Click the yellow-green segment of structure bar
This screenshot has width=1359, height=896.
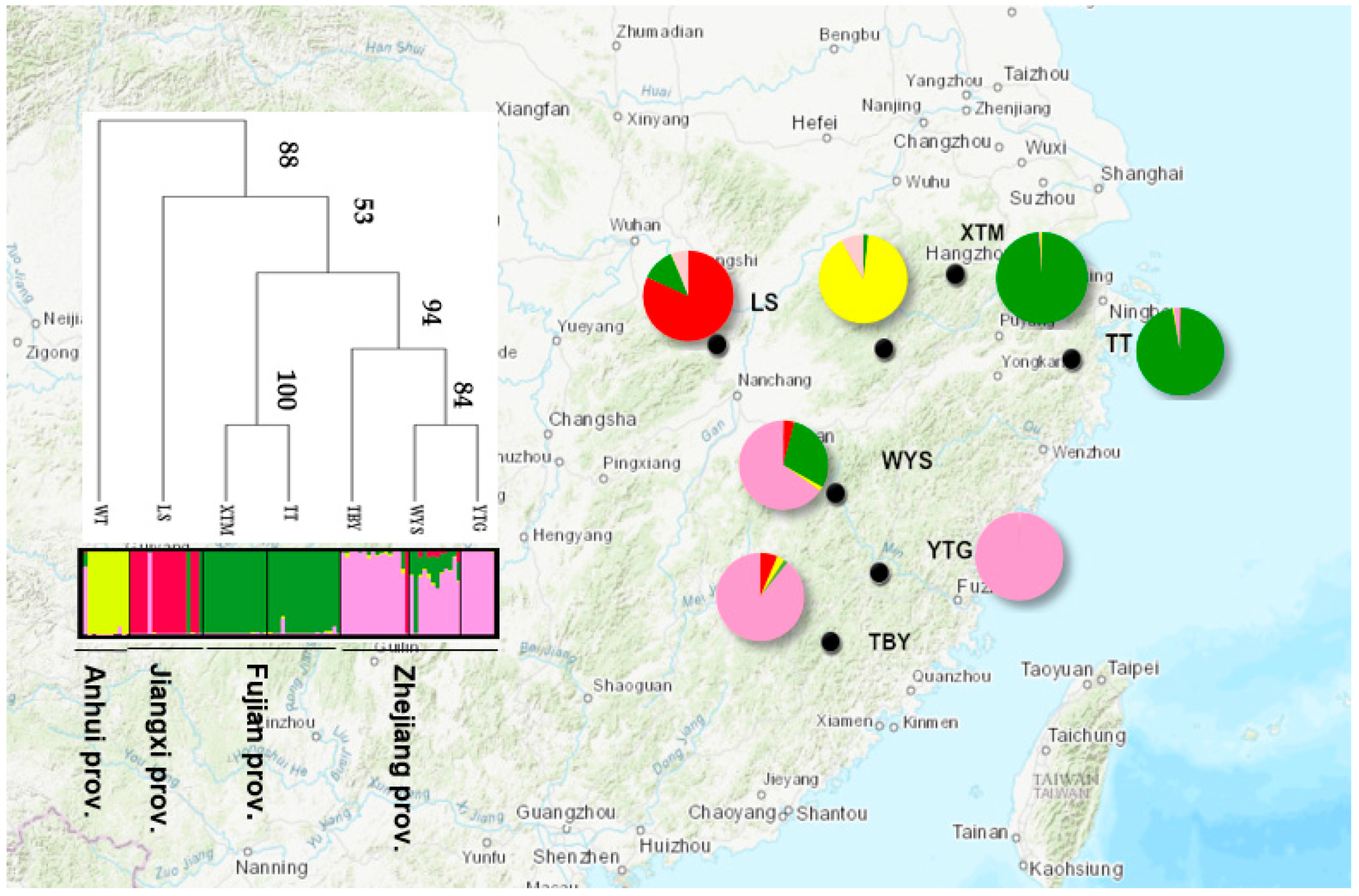tap(107, 592)
